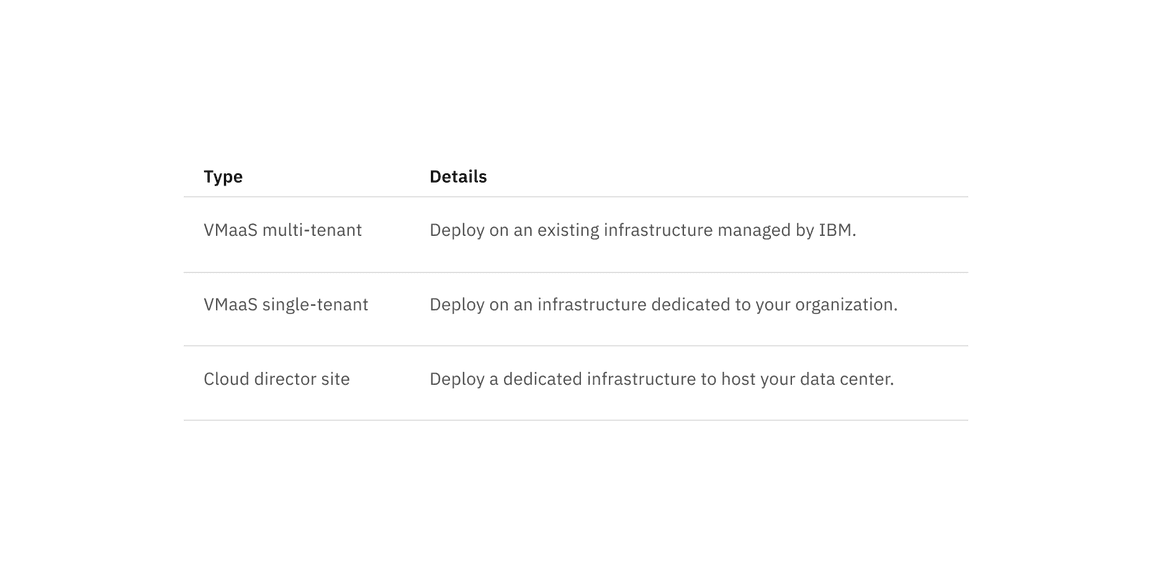Click the word IBM in the first row
The image size is (1152, 576).
pyautogui.click(x=836, y=230)
